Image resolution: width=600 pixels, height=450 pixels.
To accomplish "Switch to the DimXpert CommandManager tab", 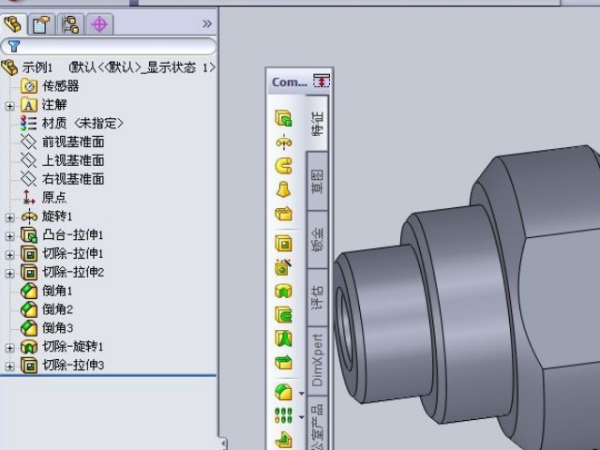I will click(317, 361).
